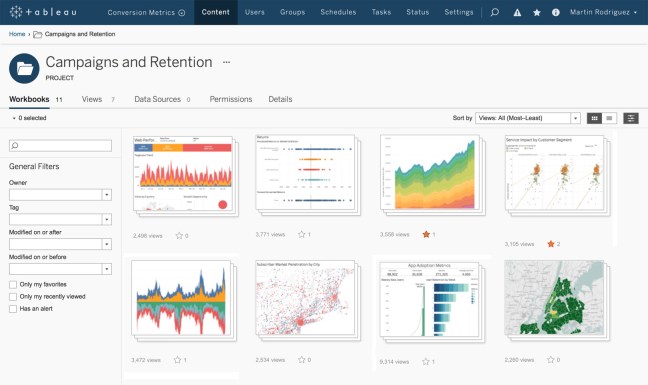Screen dimensions: 648x385
Task: Switch to grid view
Action: click(x=594, y=118)
